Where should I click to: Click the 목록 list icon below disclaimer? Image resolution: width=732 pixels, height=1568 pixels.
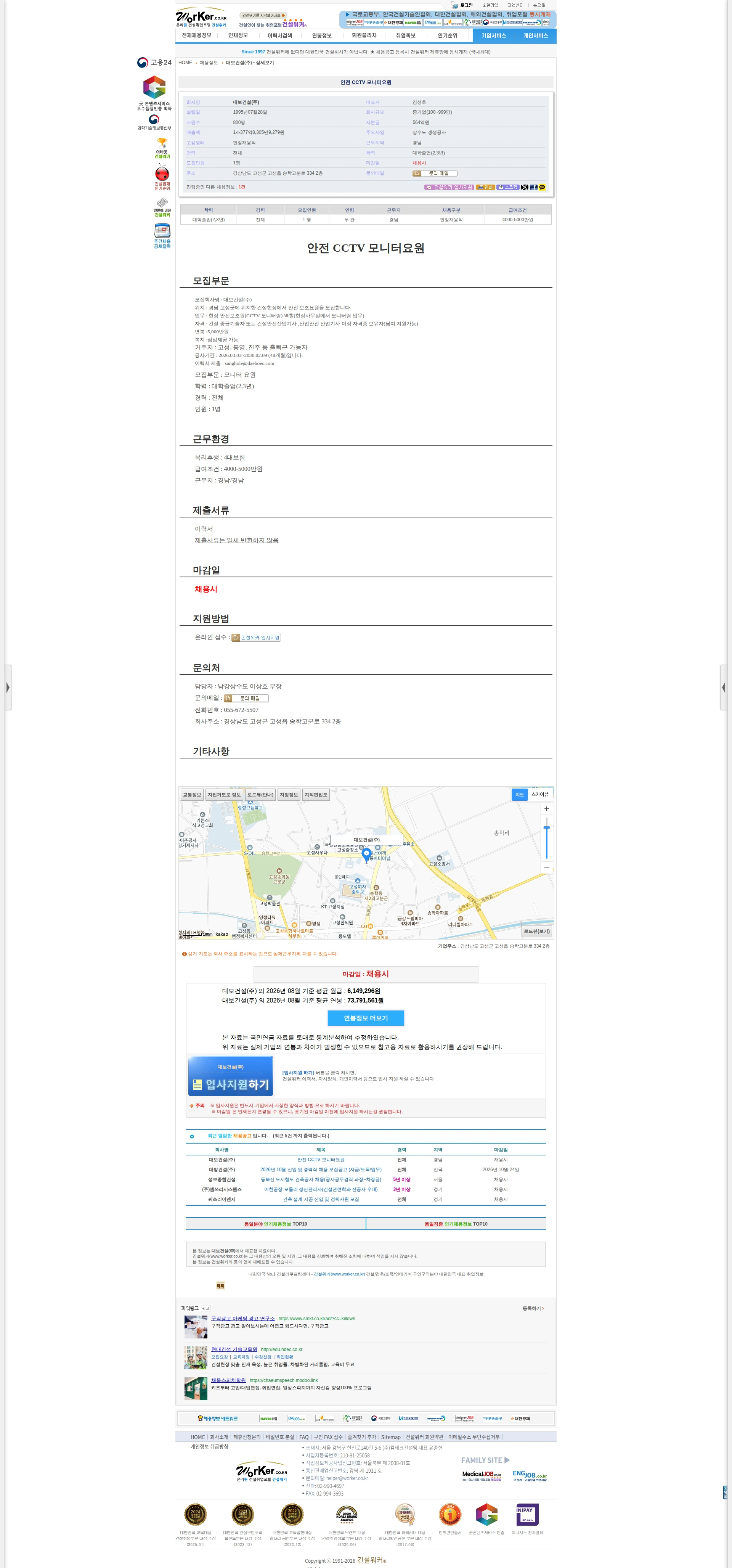[x=220, y=1285]
